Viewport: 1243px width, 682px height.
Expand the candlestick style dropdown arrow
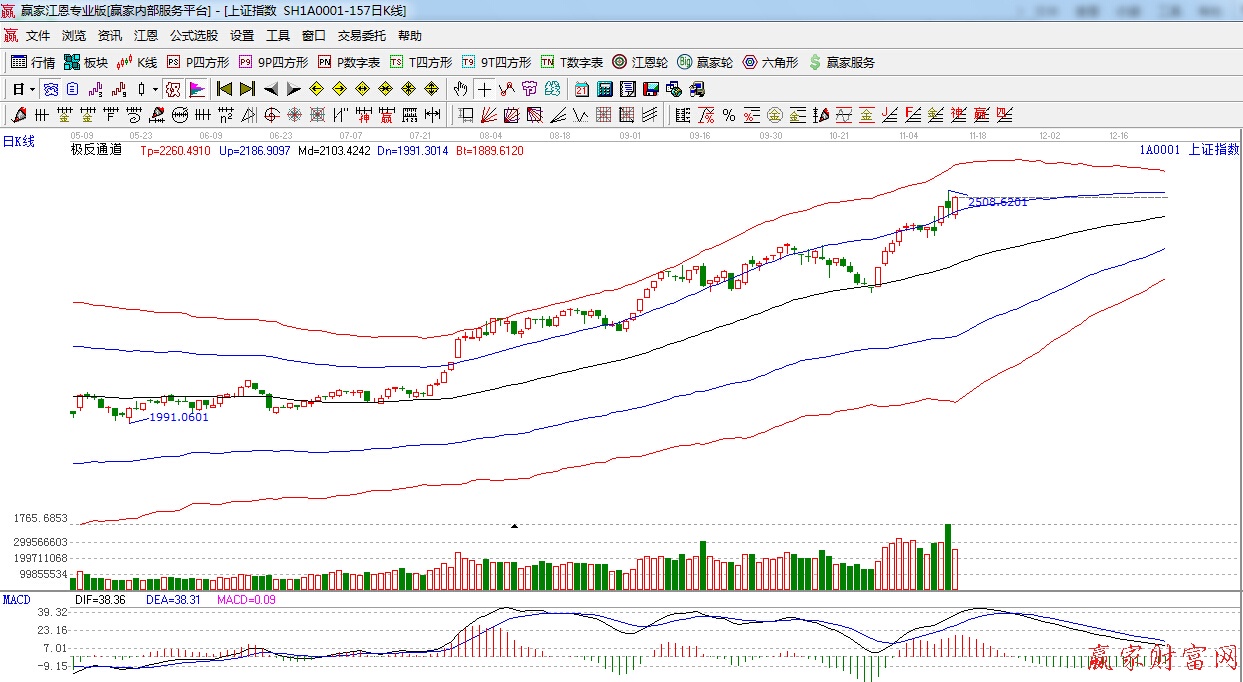pos(155,89)
